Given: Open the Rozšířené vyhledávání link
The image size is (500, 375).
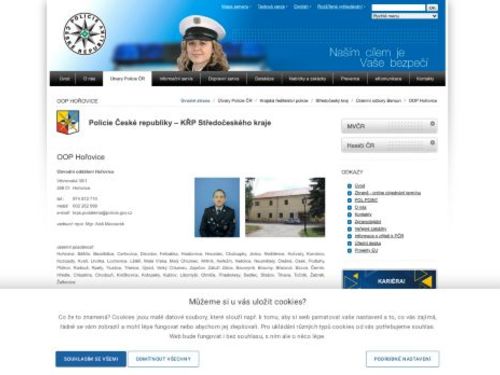Looking at the screenshot, I should coord(339,7).
